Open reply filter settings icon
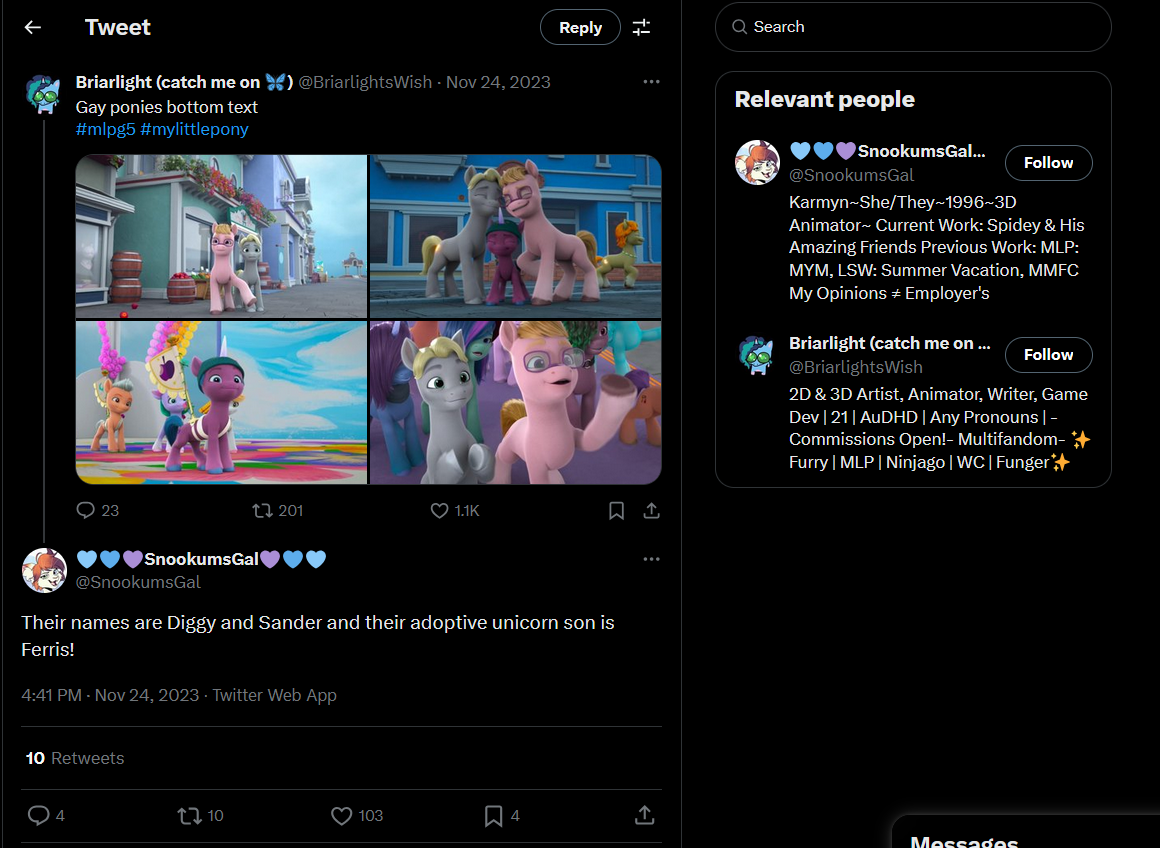The width and height of the screenshot is (1160, 848). coord(641,27)
